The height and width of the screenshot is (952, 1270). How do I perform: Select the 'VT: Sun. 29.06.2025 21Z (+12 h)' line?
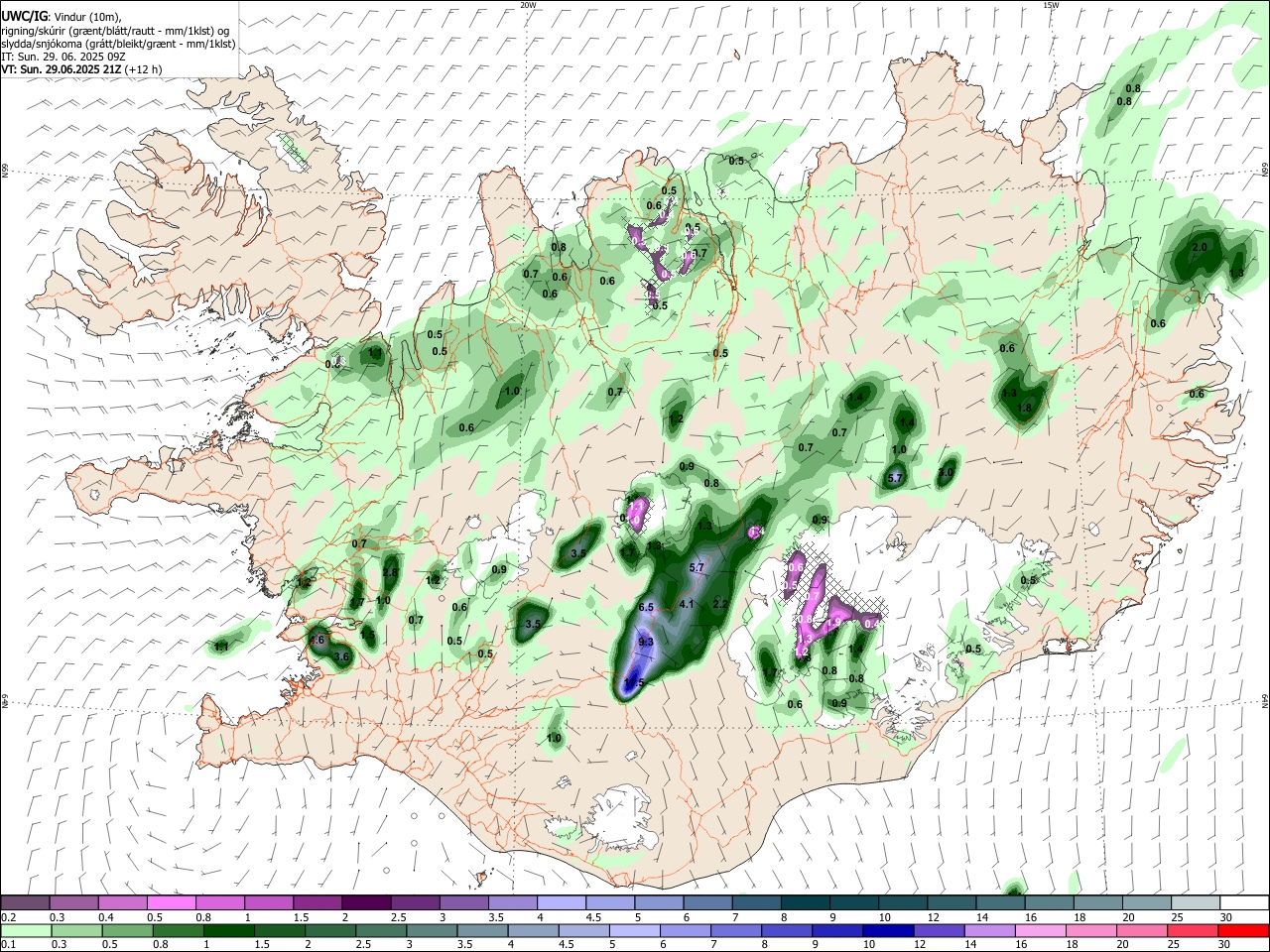tap(81, 69)
